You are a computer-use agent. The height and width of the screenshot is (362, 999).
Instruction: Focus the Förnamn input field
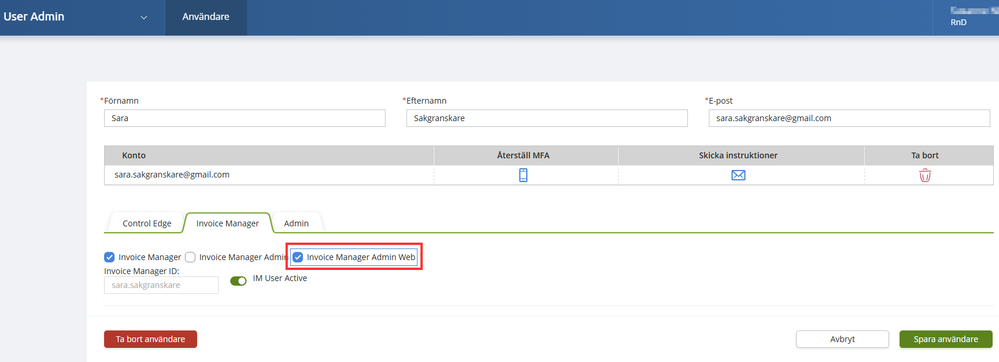click(x=245, y=119)
